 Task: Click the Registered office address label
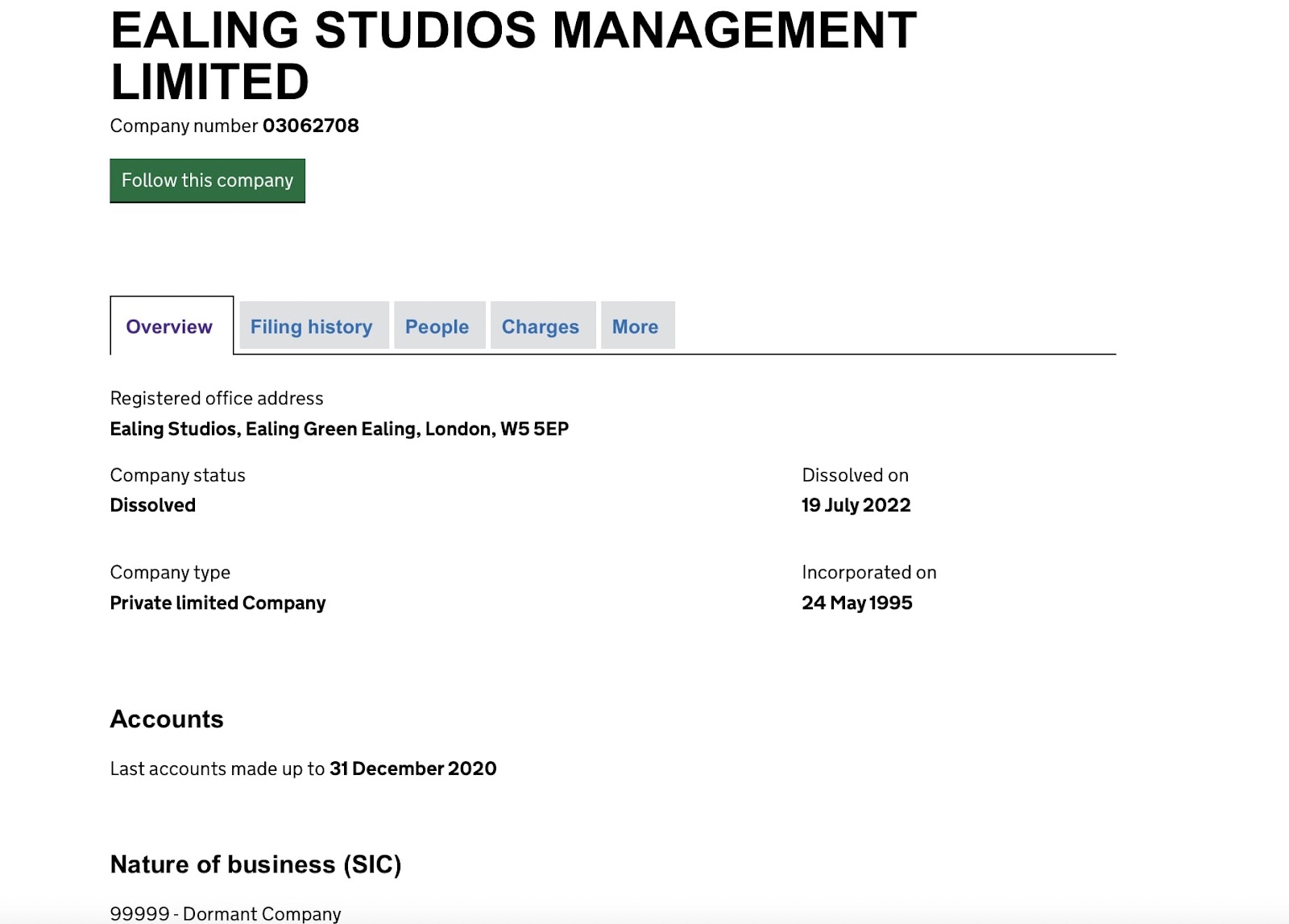click(217, 399)
